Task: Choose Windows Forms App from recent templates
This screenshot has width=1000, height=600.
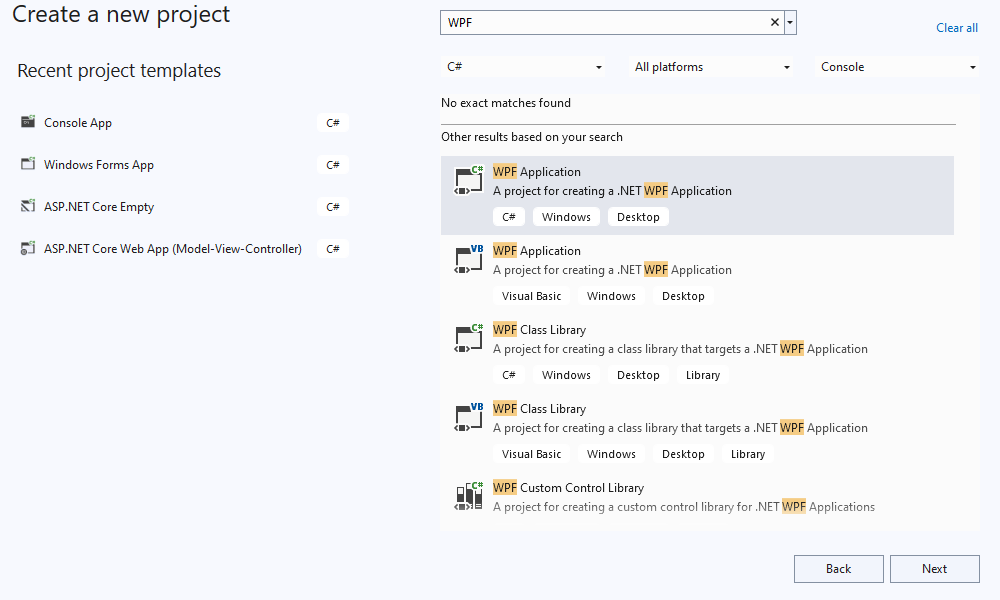Action: tap(99, 165)
